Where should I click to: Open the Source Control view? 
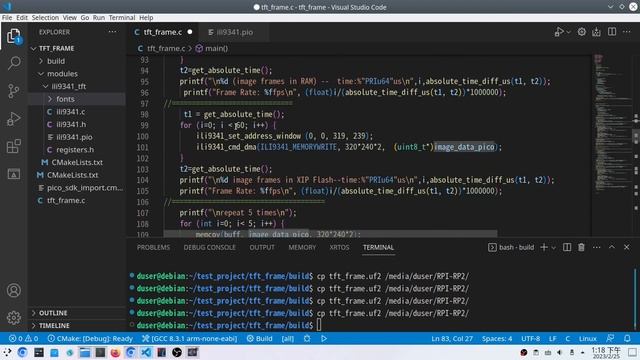click(14, 91)
